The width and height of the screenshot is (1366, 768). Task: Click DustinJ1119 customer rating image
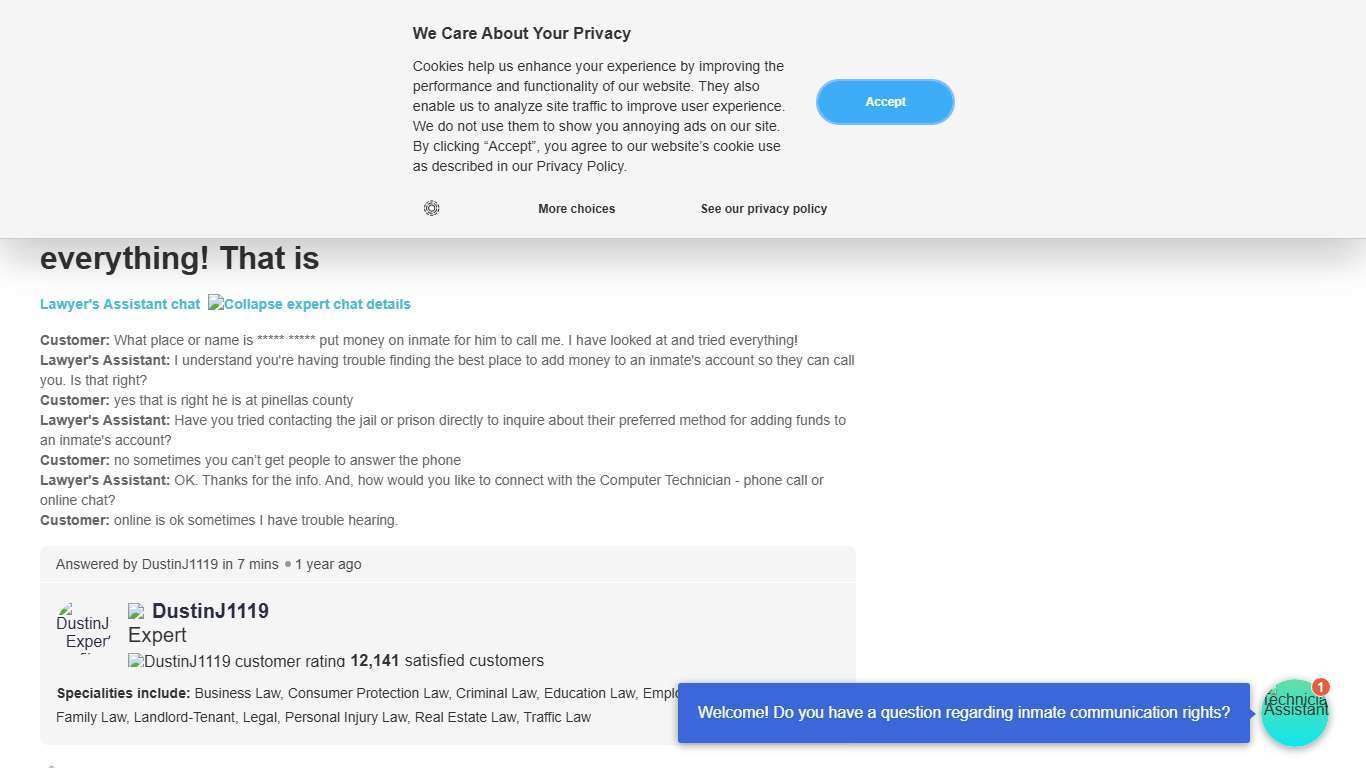point(236,661)
